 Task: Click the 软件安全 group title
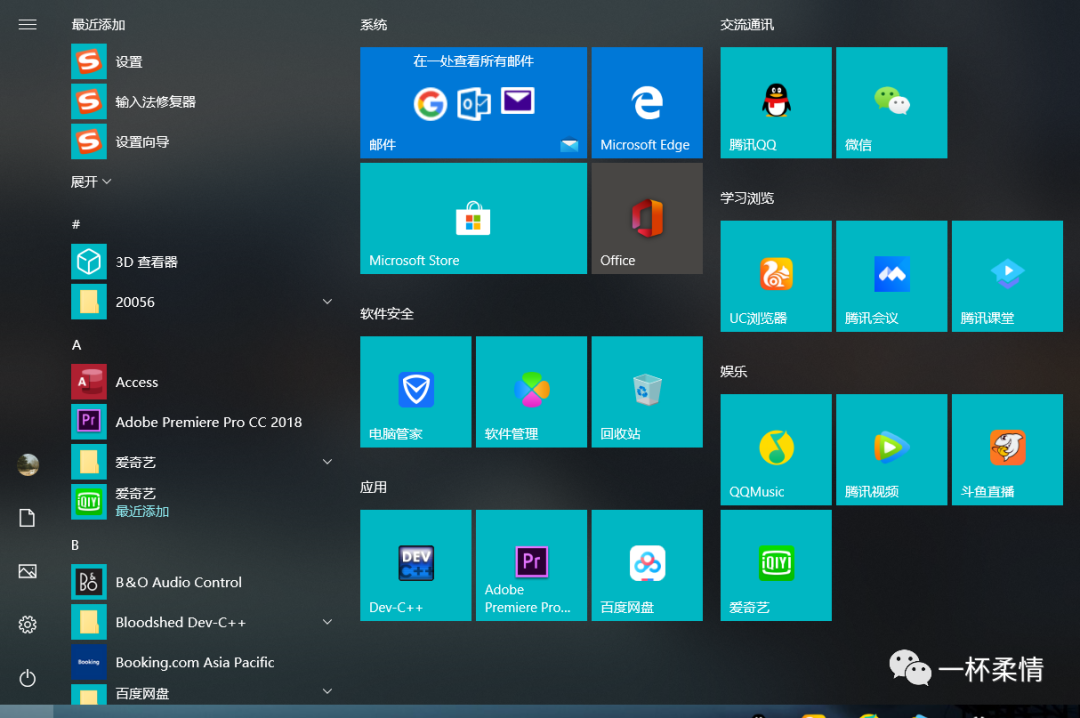(386, 314)
